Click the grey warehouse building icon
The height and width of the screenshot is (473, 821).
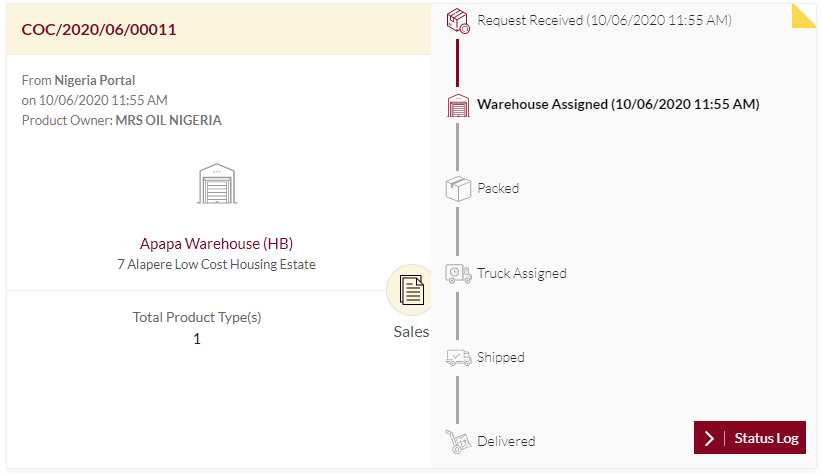point(217,184)
